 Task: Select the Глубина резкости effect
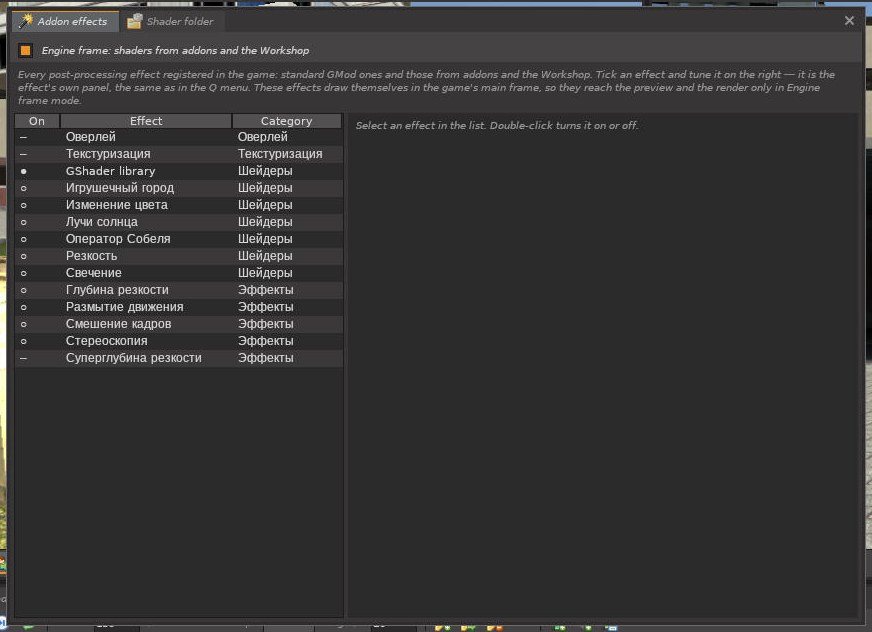(179, 290)
